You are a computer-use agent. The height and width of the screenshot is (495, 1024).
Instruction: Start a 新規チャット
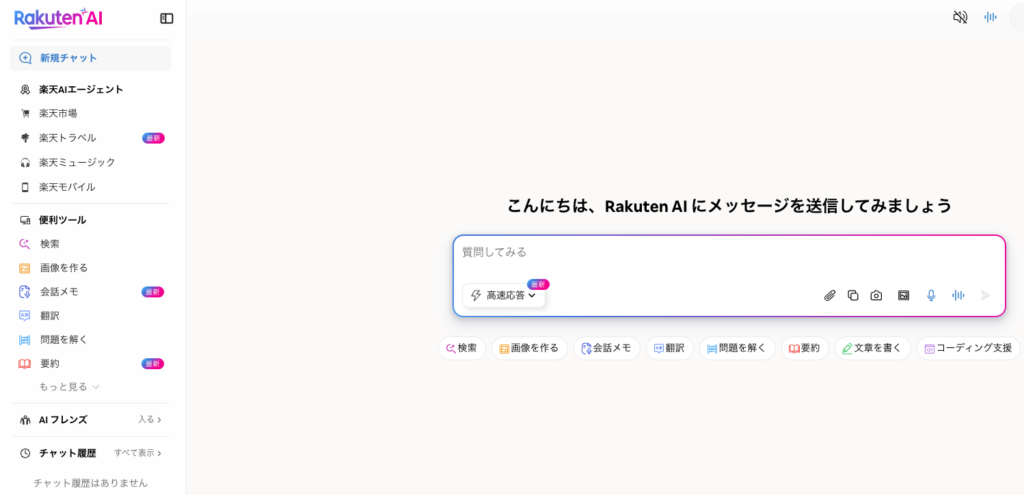(68, 58)
